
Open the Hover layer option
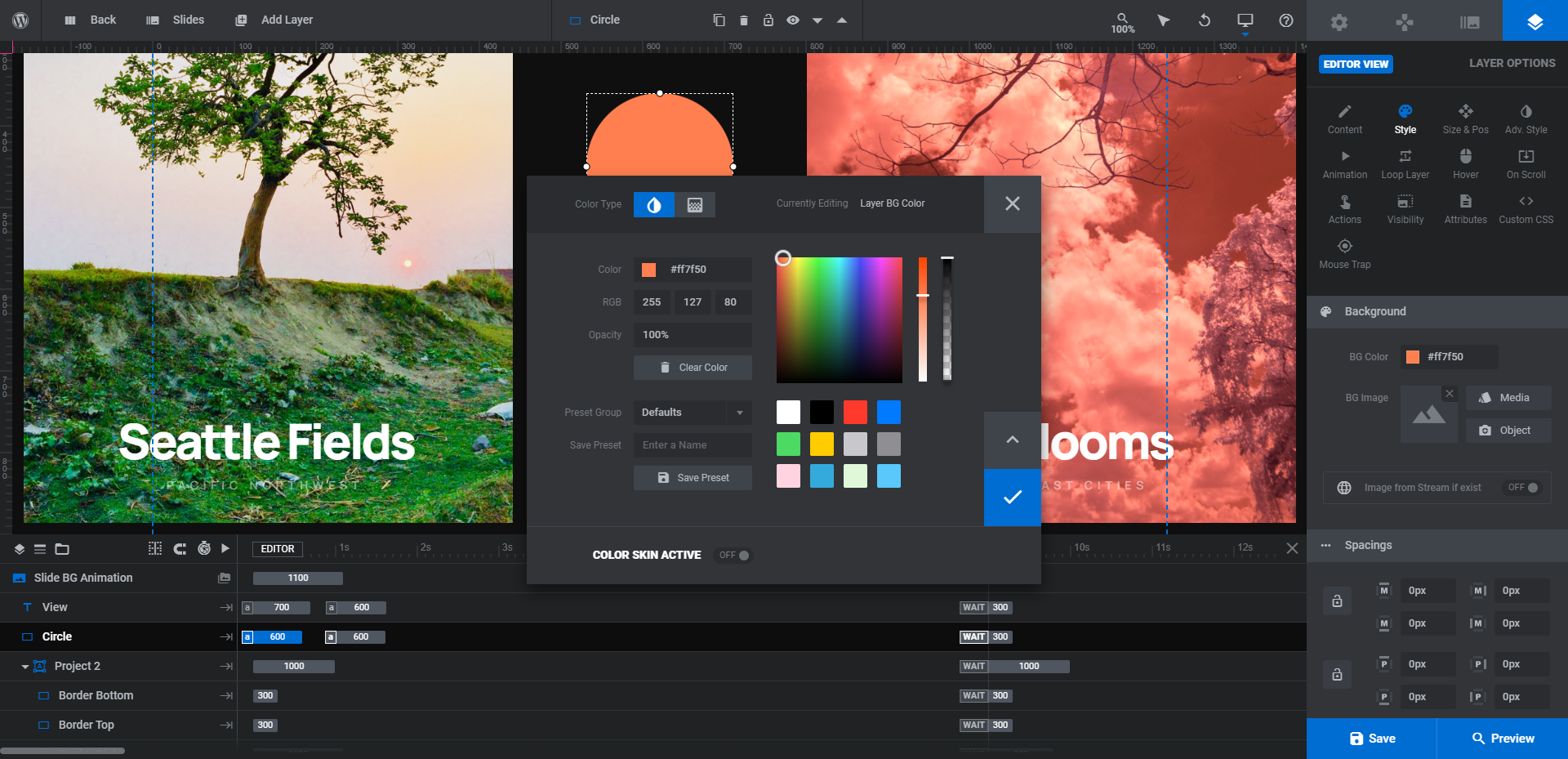click(1465, 164)
